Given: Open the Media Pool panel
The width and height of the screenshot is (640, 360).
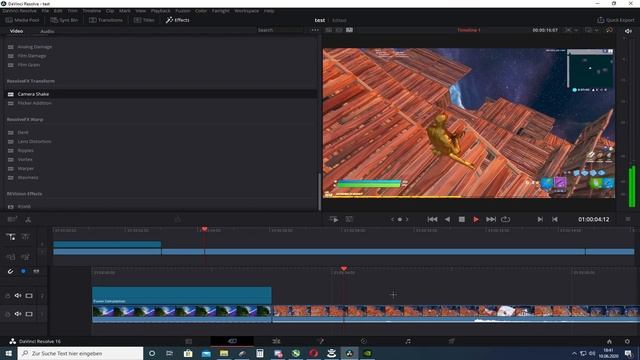Looking at the screenshot, I should point(22,20).
